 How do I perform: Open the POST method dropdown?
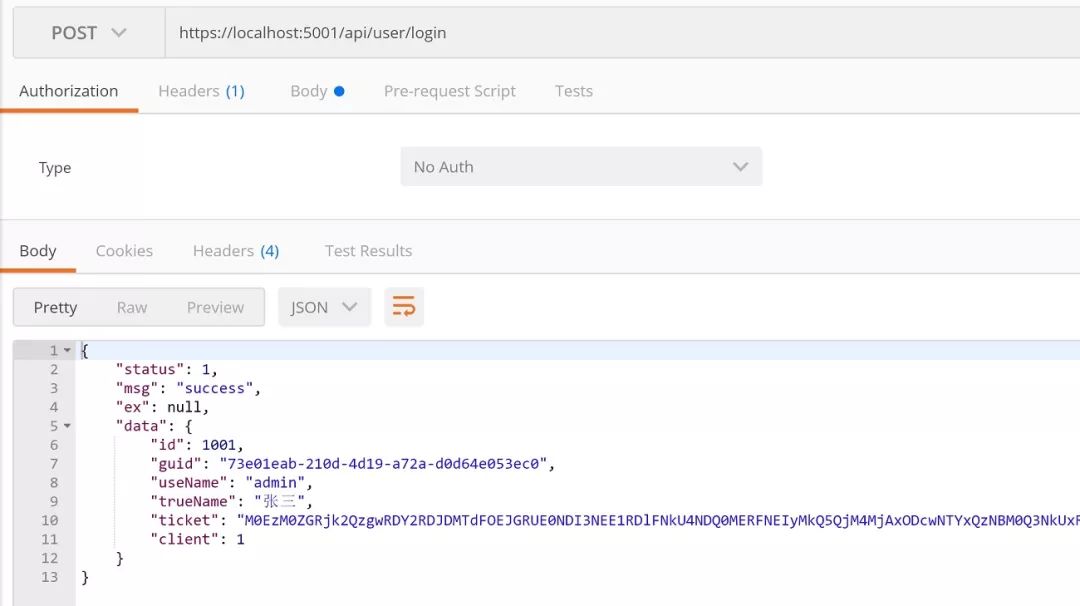click(89, 33)
